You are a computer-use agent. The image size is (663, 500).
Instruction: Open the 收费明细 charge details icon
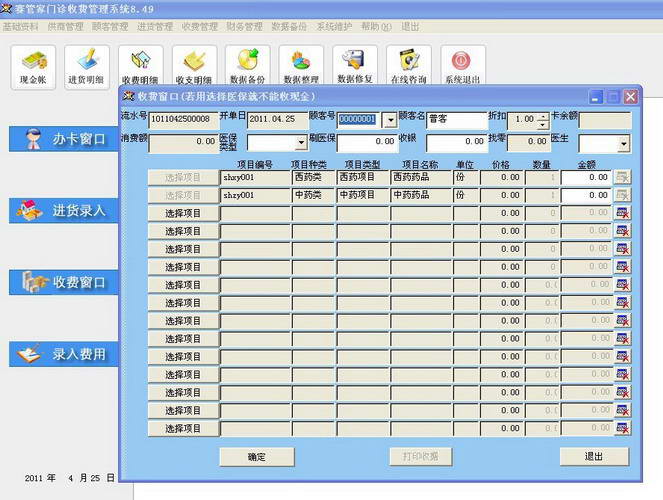coord(140,67)
